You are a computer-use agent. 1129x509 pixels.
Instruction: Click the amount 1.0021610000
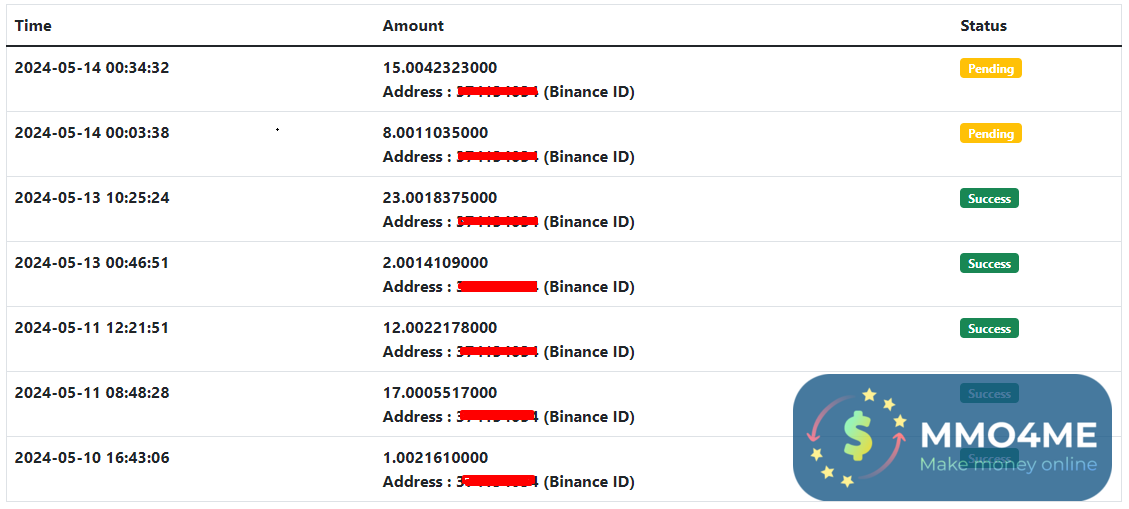(435, 457)
